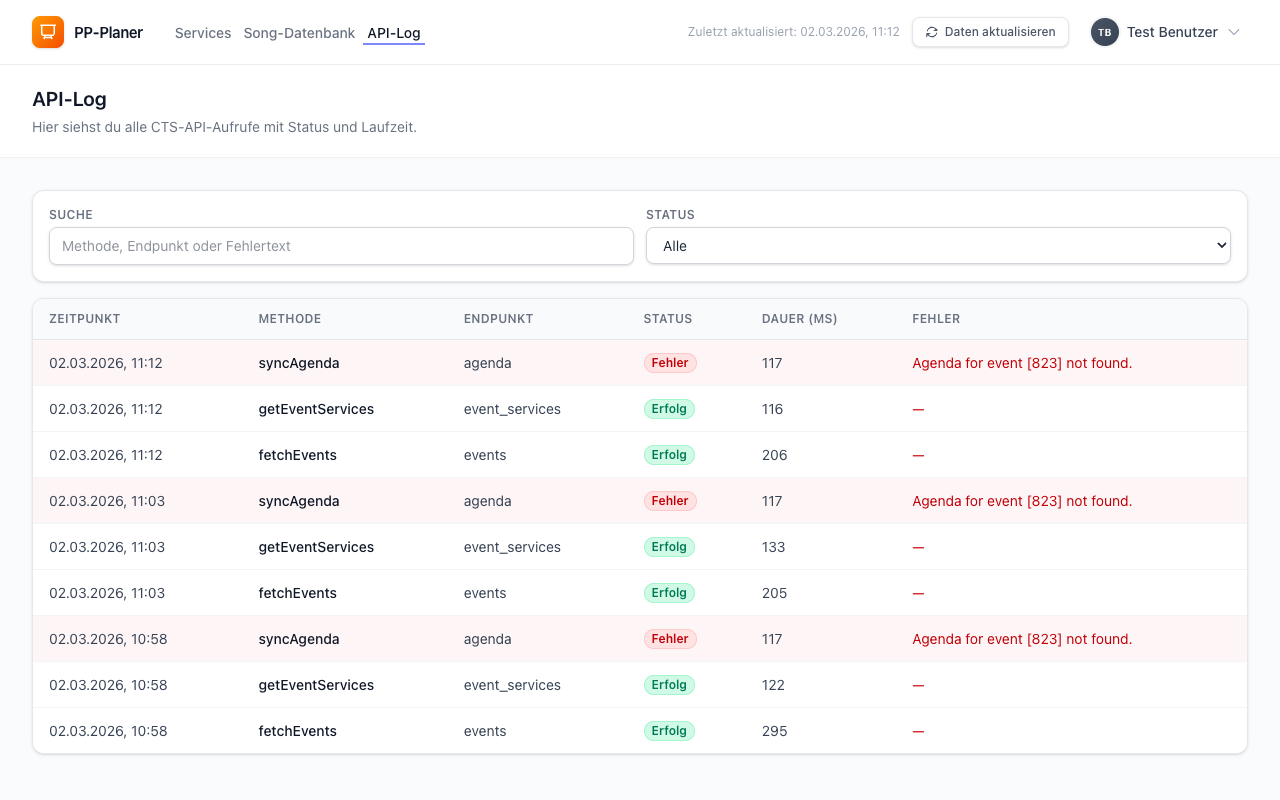Image resolution: width=1280 pixels, height=800 pixels.
Task: Click the first Agenda for event [823] error message
Action: [1022, 363]
